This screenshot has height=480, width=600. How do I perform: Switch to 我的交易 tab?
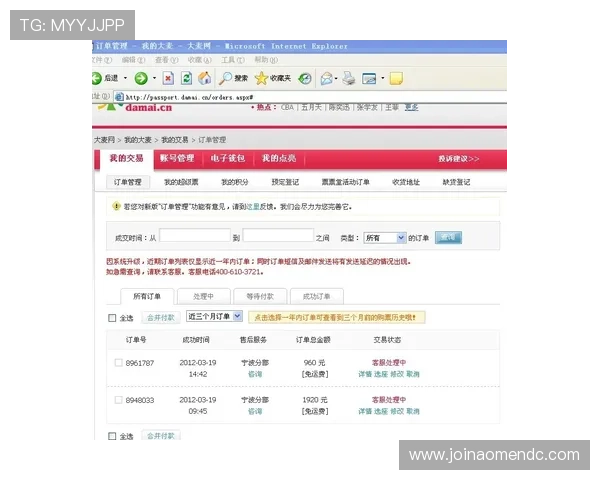coord(127,159)
